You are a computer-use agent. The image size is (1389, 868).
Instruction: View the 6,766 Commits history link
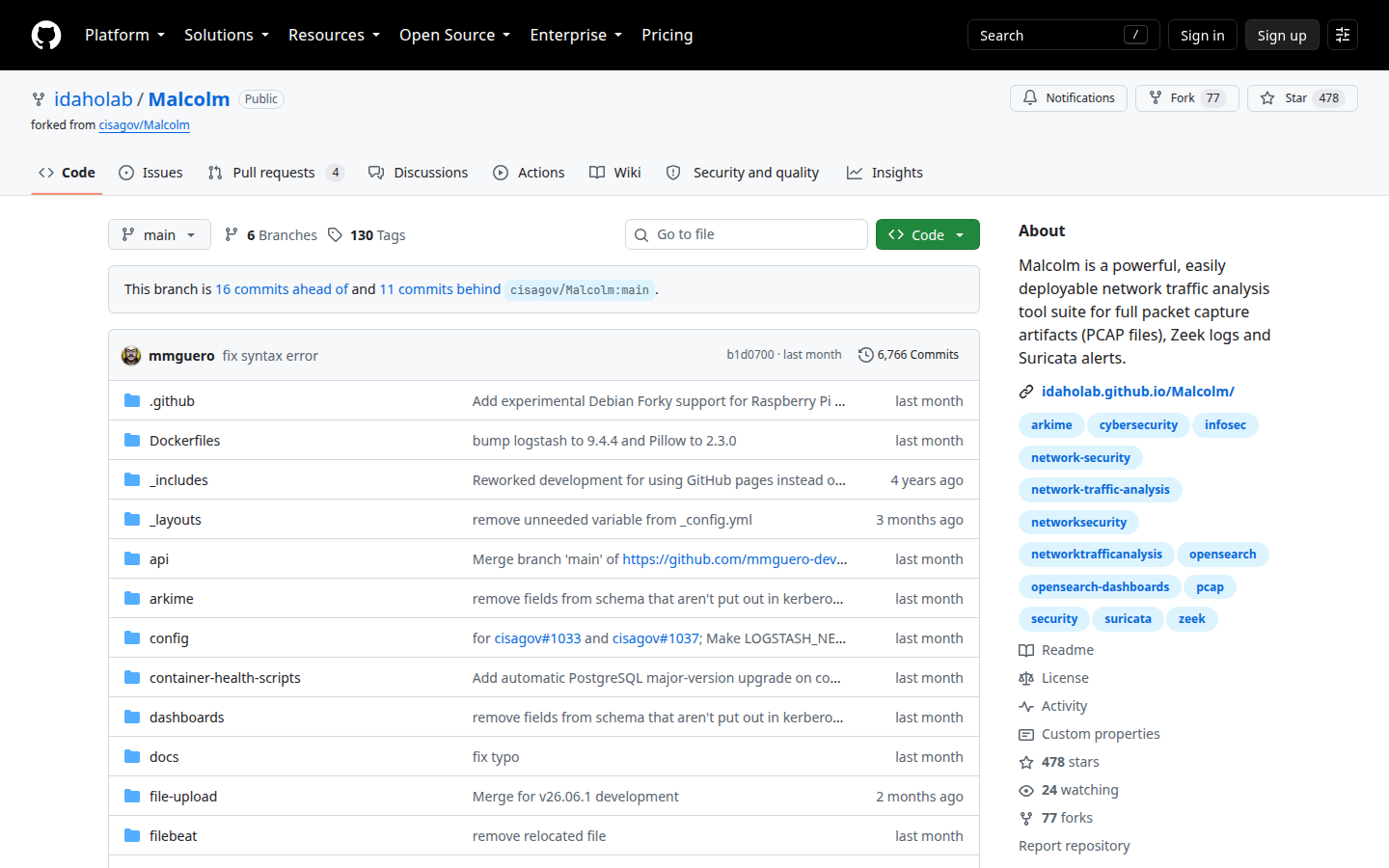click(x=909, y=355)
